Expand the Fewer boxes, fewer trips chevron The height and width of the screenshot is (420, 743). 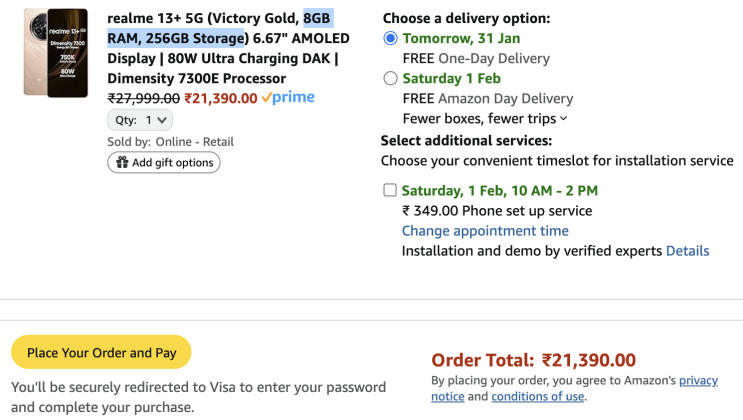pyautogui.click(x=564, y=119)
